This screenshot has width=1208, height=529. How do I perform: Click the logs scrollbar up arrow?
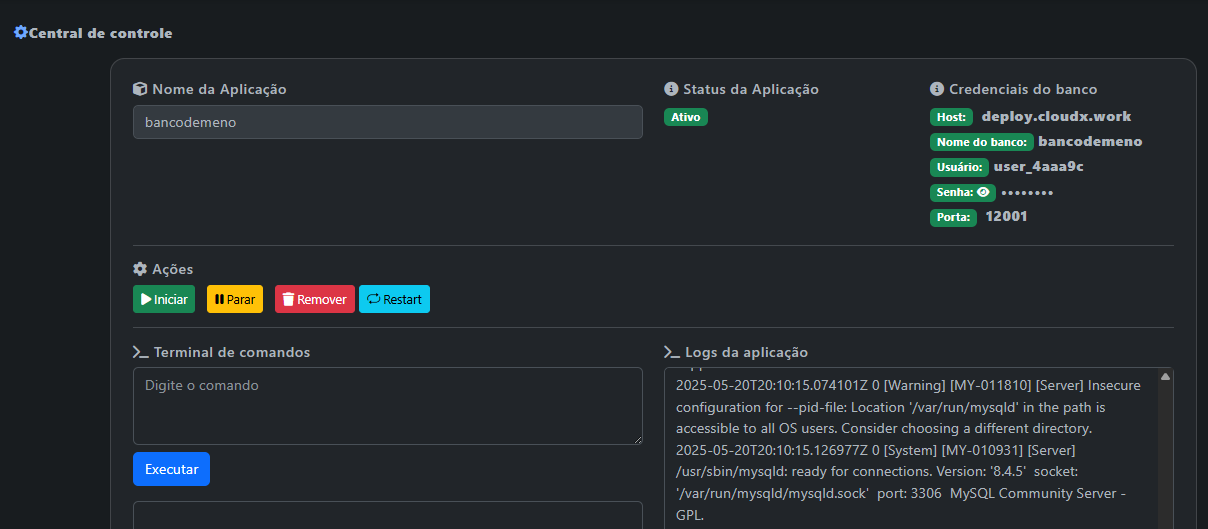coord(1165,377)
